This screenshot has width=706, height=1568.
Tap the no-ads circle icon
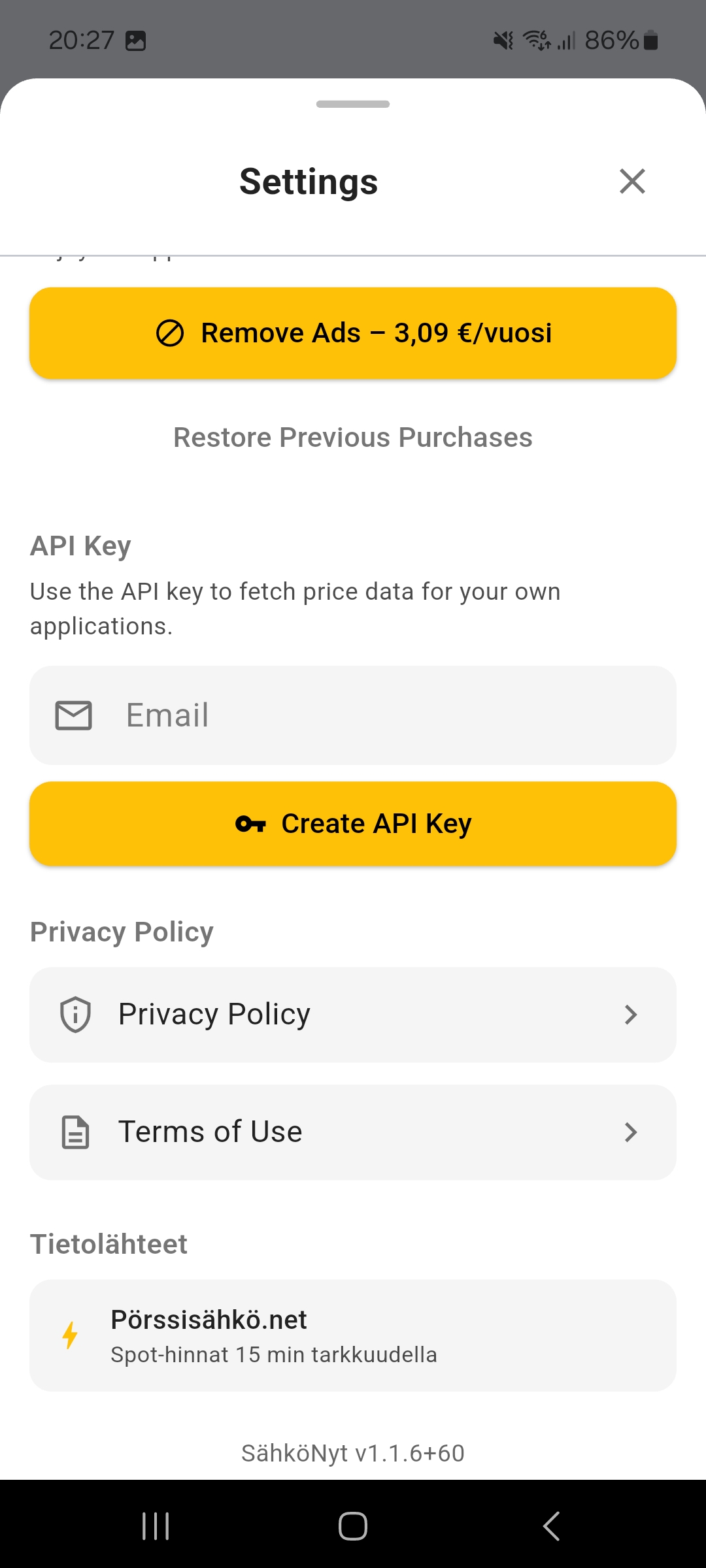(x=170, y=333)
